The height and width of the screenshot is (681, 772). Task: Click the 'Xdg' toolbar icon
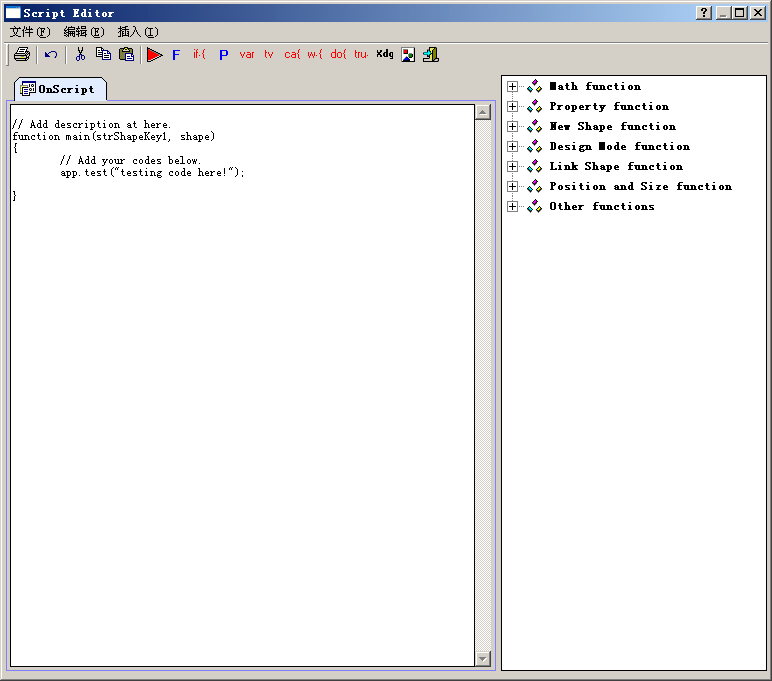click(385, 54)
